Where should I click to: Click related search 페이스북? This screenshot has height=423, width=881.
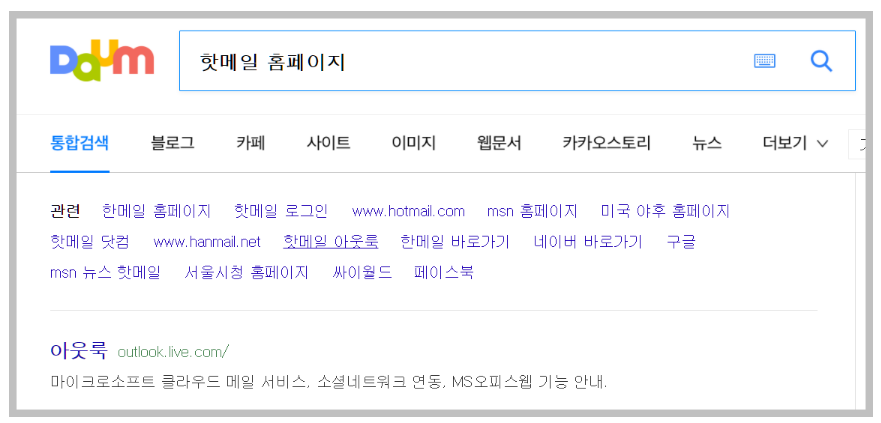[x=444, y=273]
